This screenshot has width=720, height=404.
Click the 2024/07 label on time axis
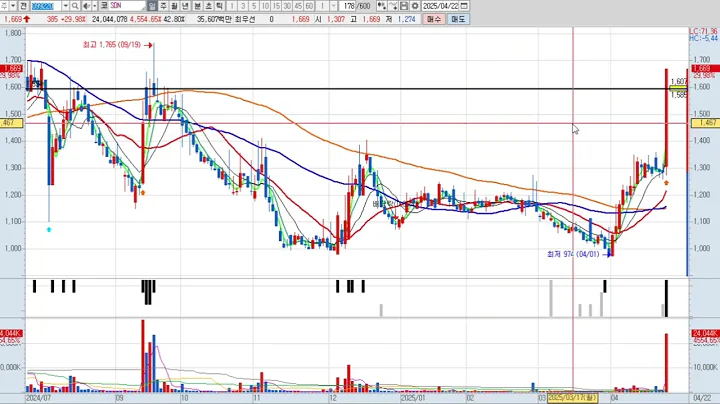pyautogui.click(x=39, y=398)
